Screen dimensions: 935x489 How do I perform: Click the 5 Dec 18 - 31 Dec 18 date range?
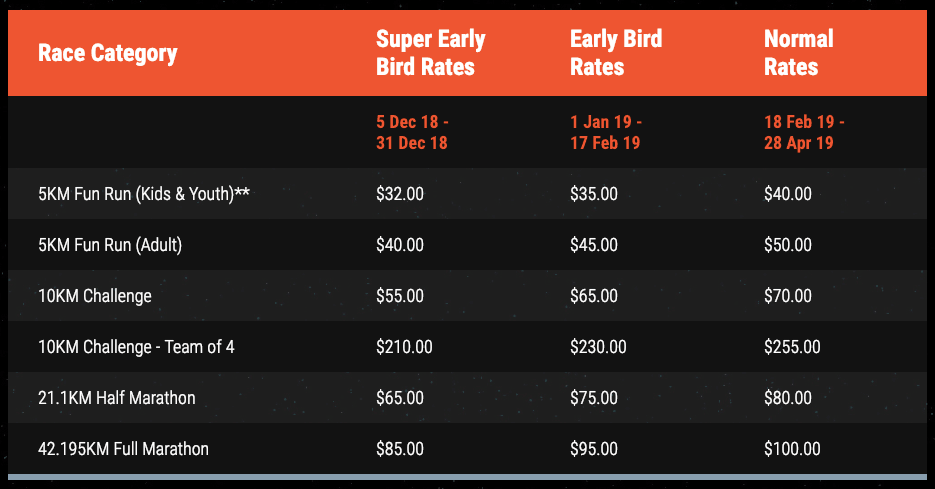(412, 132)
